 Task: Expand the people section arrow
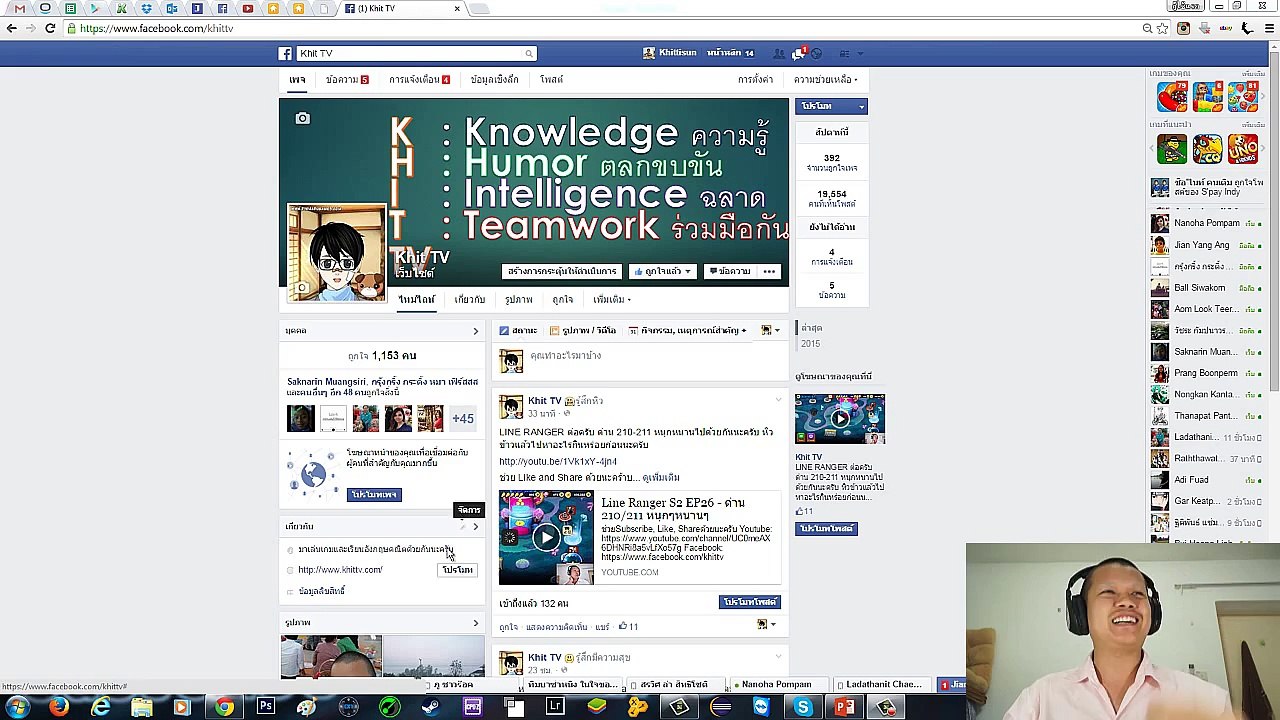[x=475, y=331]
